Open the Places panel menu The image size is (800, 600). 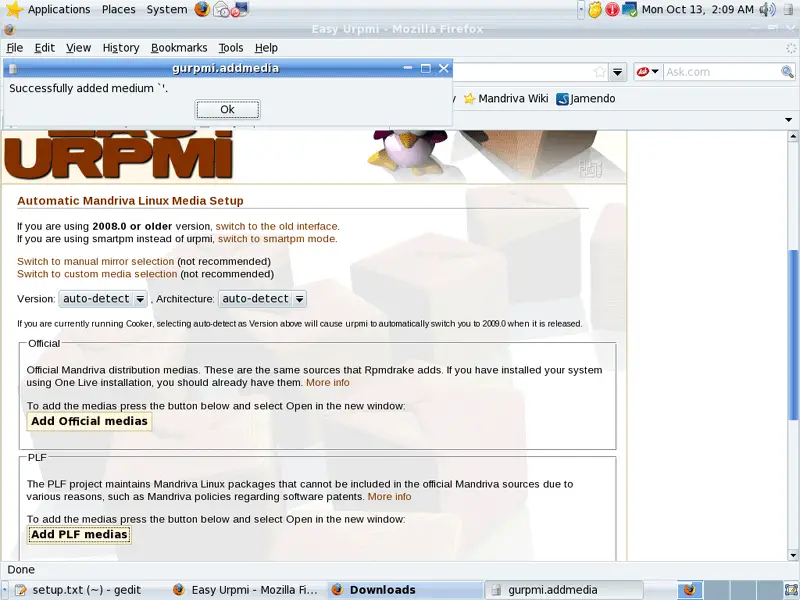coord(118,10)
